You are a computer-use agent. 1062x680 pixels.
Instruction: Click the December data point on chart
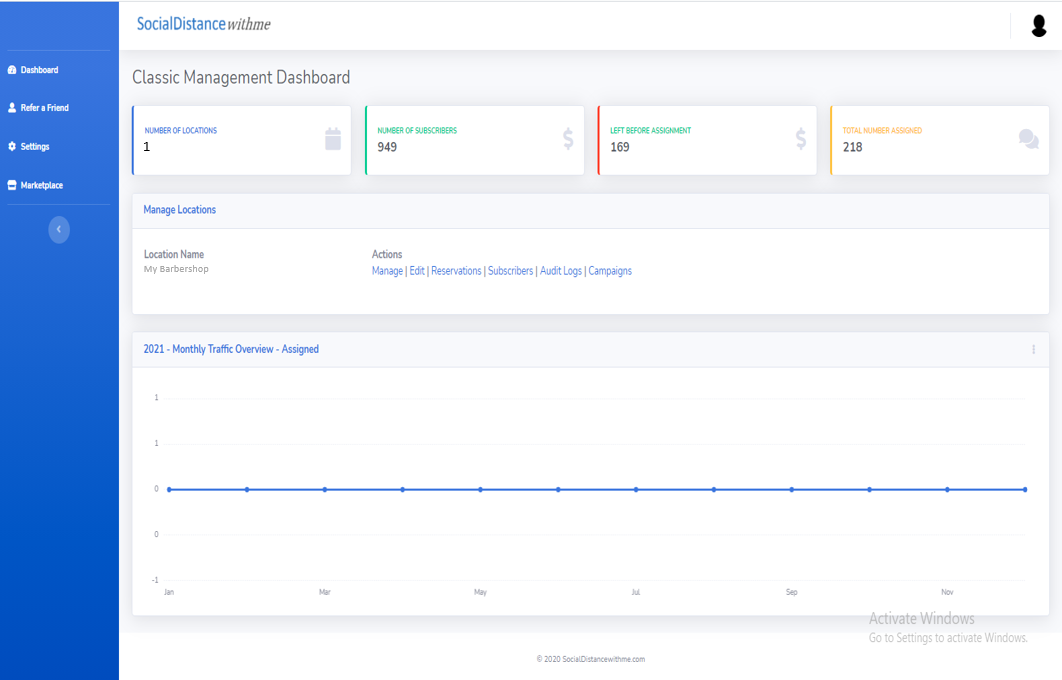pos(1025,489)
